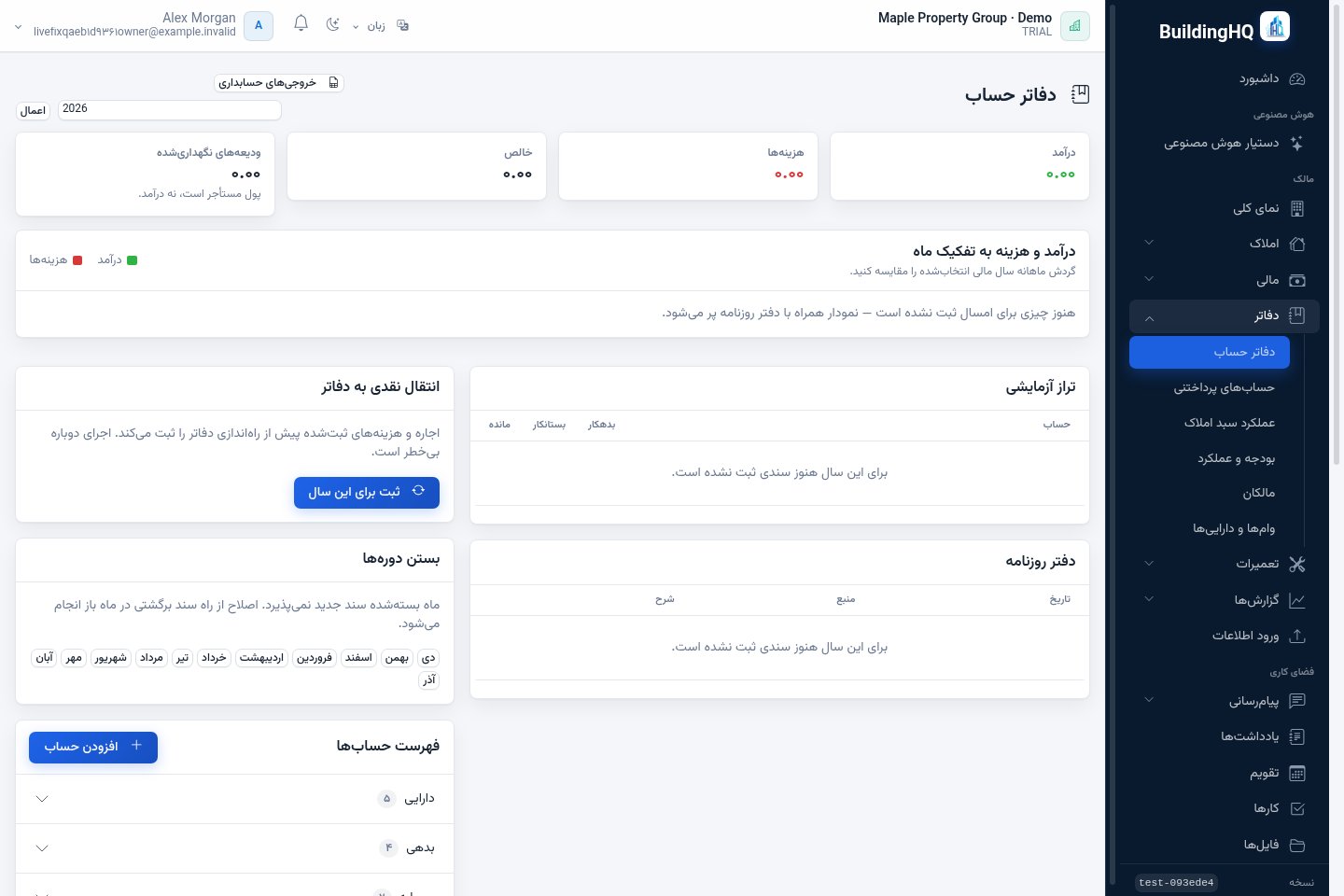This screenshot has width=1344, height=896.
Task: Expand the مالی sidebar section chevron
Action: point(1149,279)
